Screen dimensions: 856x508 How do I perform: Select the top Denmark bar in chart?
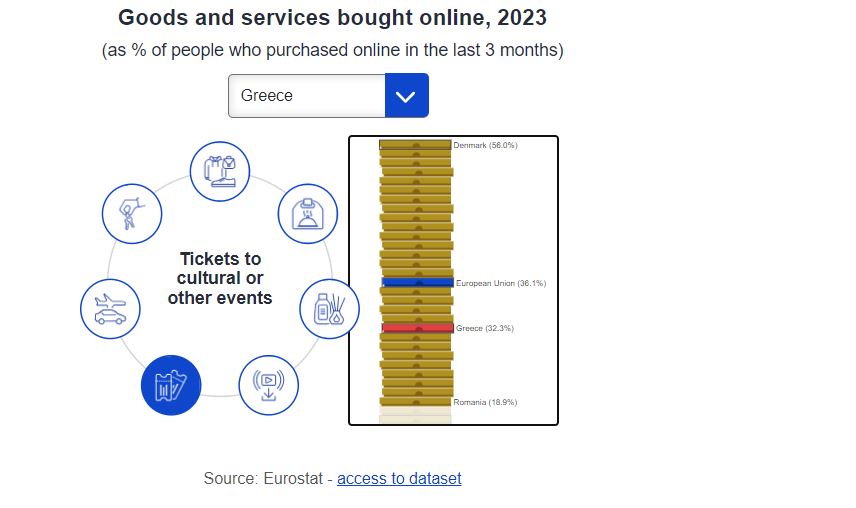(x=415, y=145)
